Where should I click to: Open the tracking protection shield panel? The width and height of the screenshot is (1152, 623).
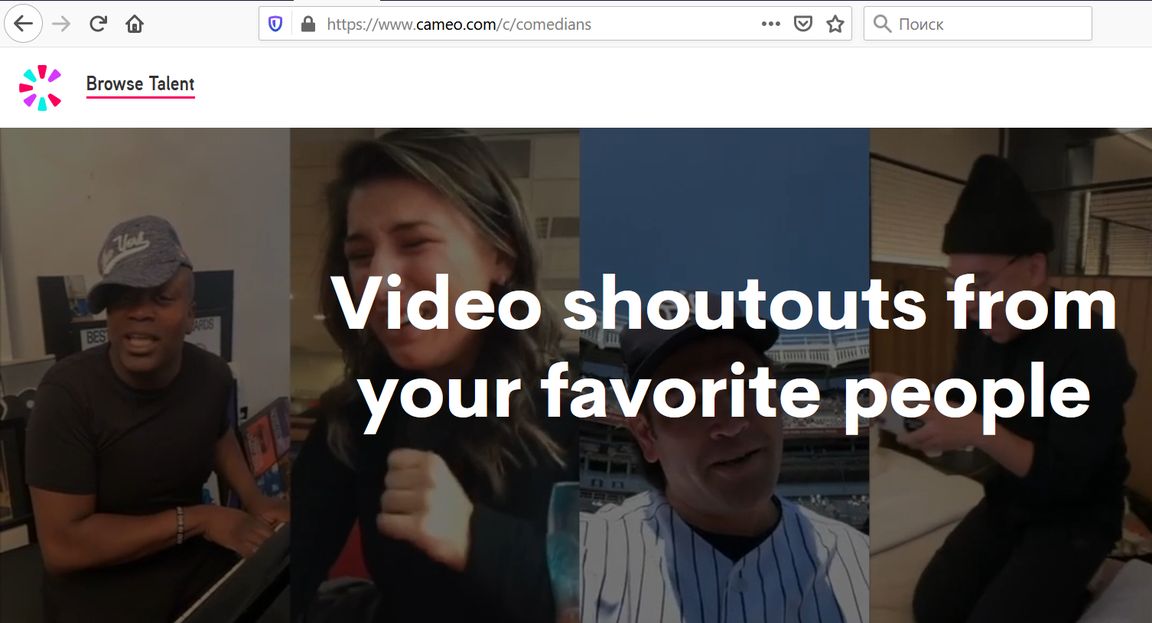(276, 24)
